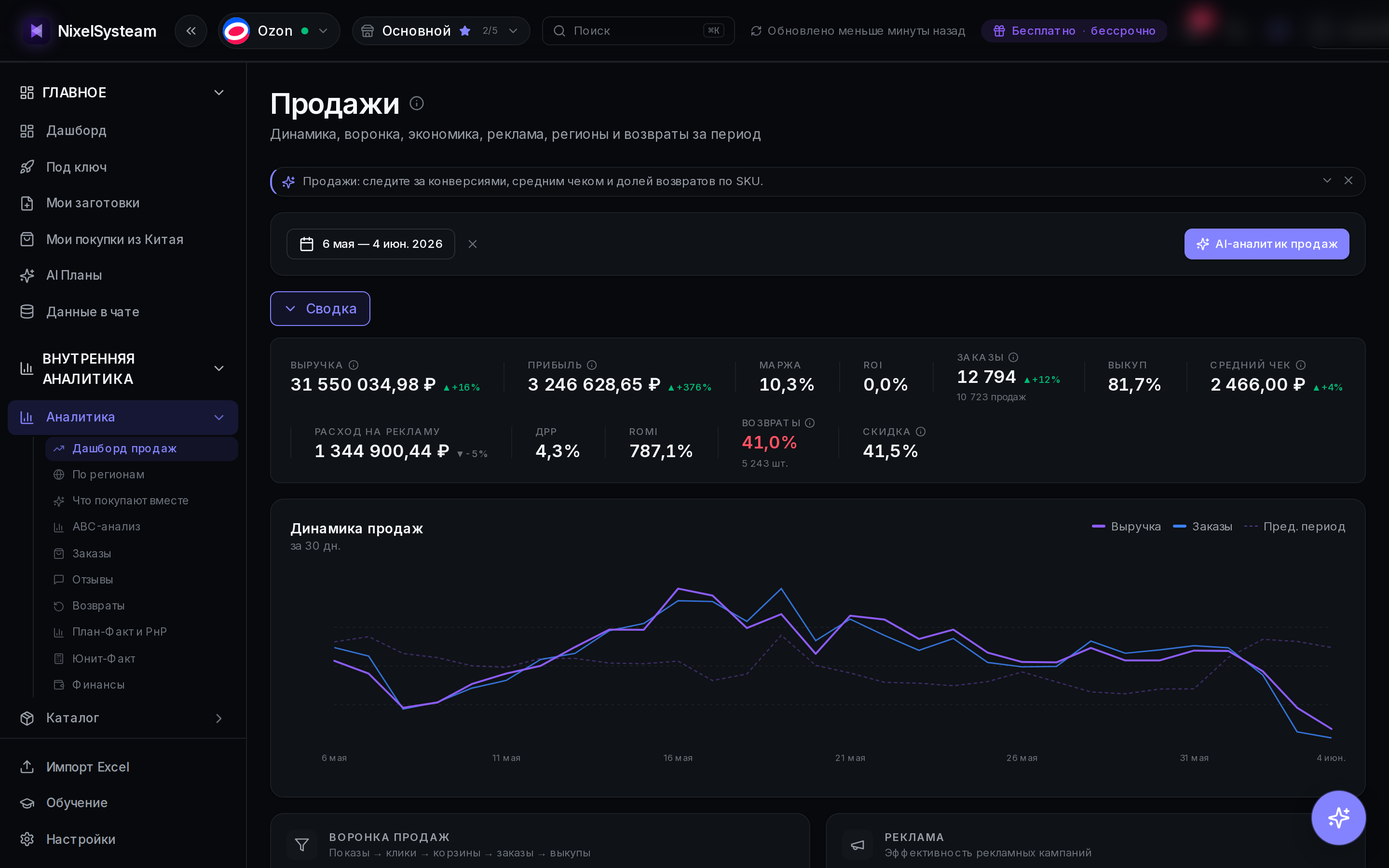Click the star icon next to Основной
The height and width of the screenshot is (868, 1389).
465,31
